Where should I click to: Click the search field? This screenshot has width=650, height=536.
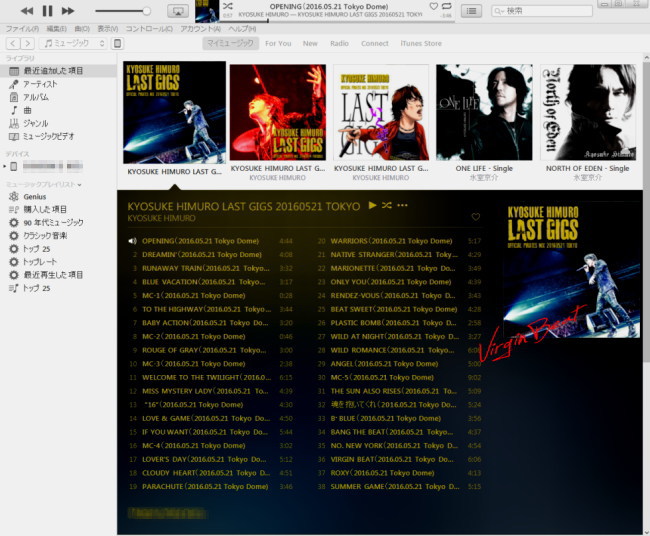[x=542, y=11]
